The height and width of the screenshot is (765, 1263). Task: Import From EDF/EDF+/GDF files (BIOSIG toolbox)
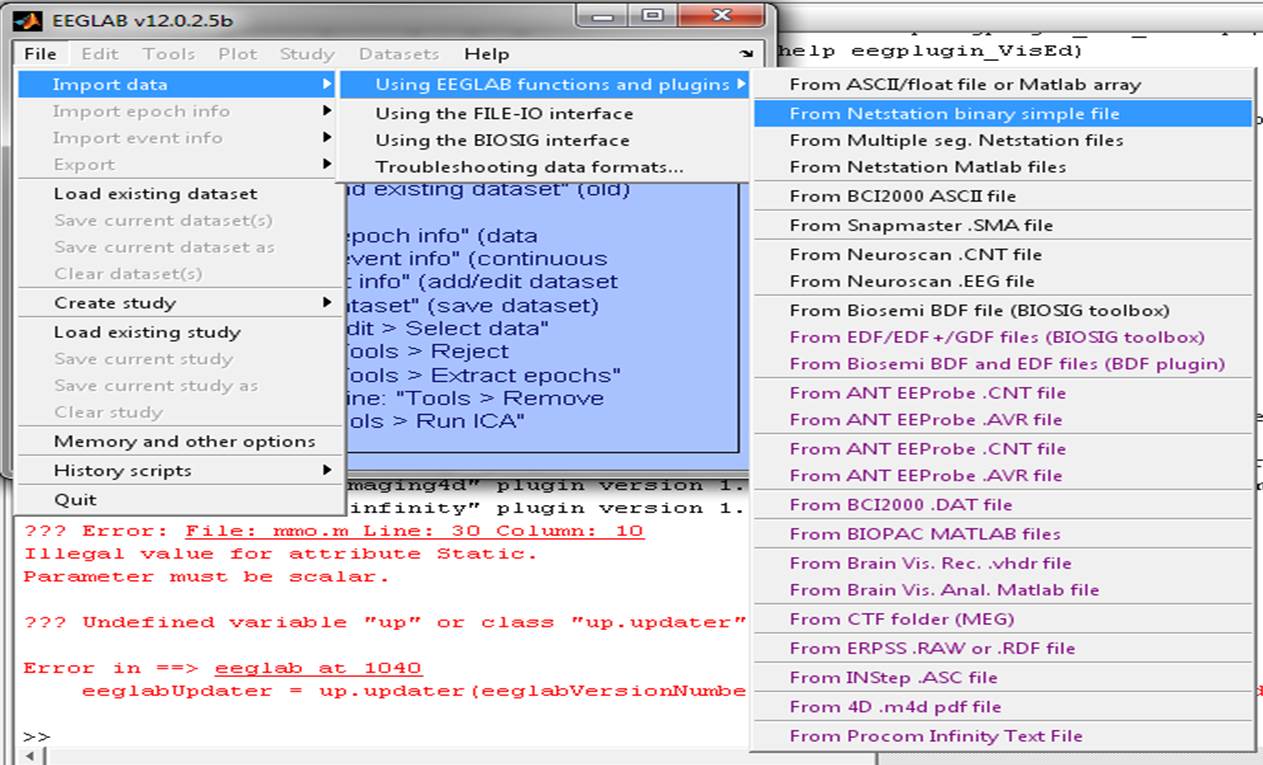pos(1003,337)
